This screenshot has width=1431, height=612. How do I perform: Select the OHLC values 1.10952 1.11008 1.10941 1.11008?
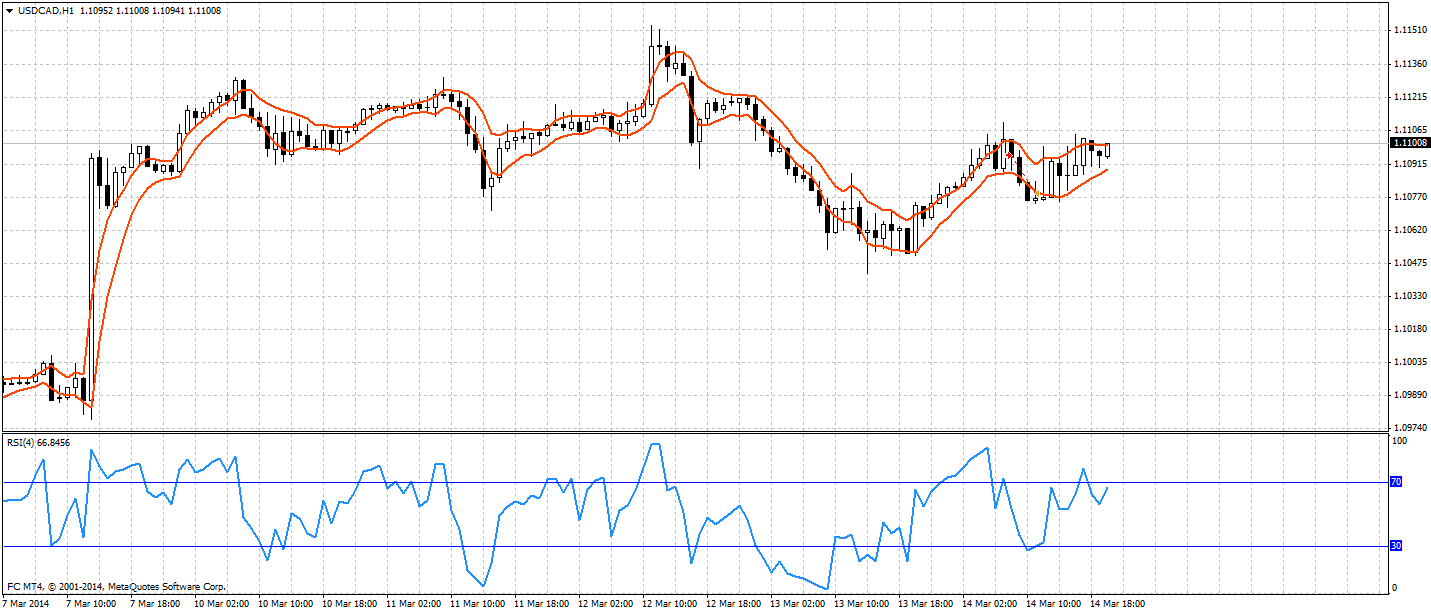coord(150,10)
